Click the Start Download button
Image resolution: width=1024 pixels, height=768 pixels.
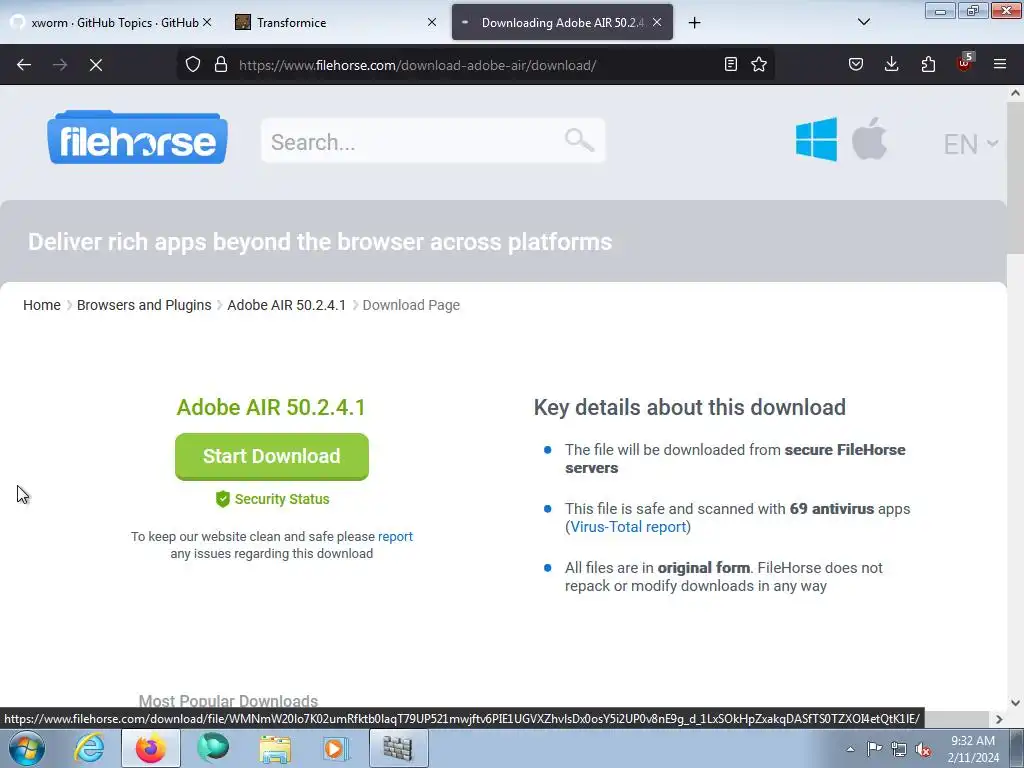tap(272, 456)
